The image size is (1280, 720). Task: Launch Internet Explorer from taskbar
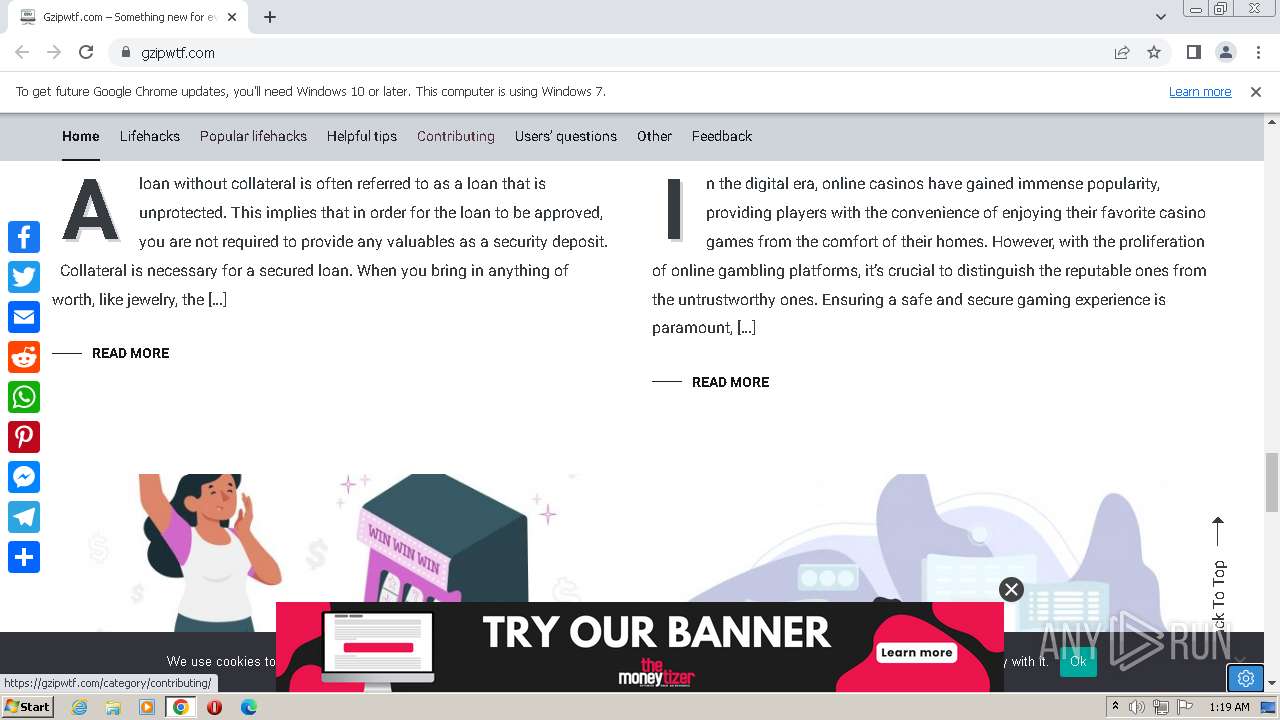point(79,707)
